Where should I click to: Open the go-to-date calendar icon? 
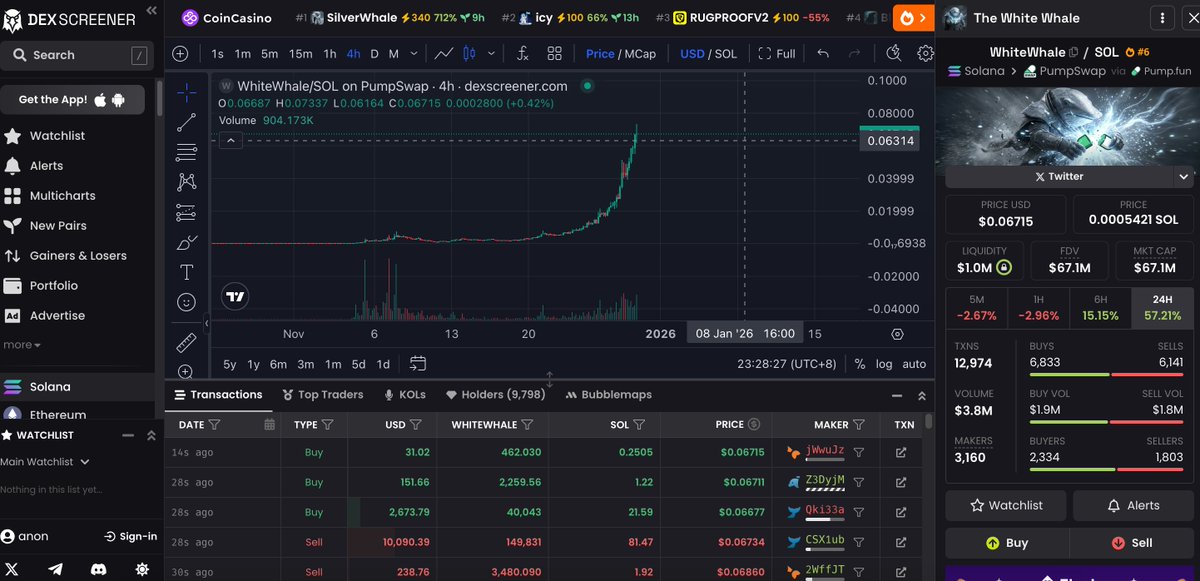[418, 364]
